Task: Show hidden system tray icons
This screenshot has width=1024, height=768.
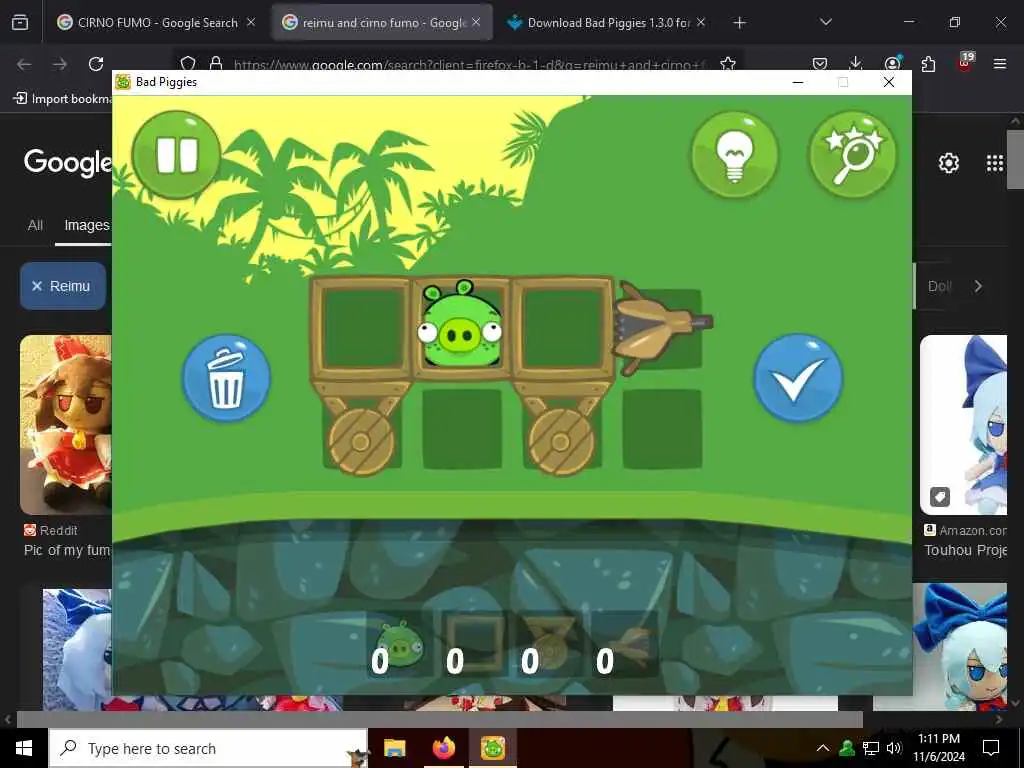Action: pyautogui.click(x=823, y=748)
